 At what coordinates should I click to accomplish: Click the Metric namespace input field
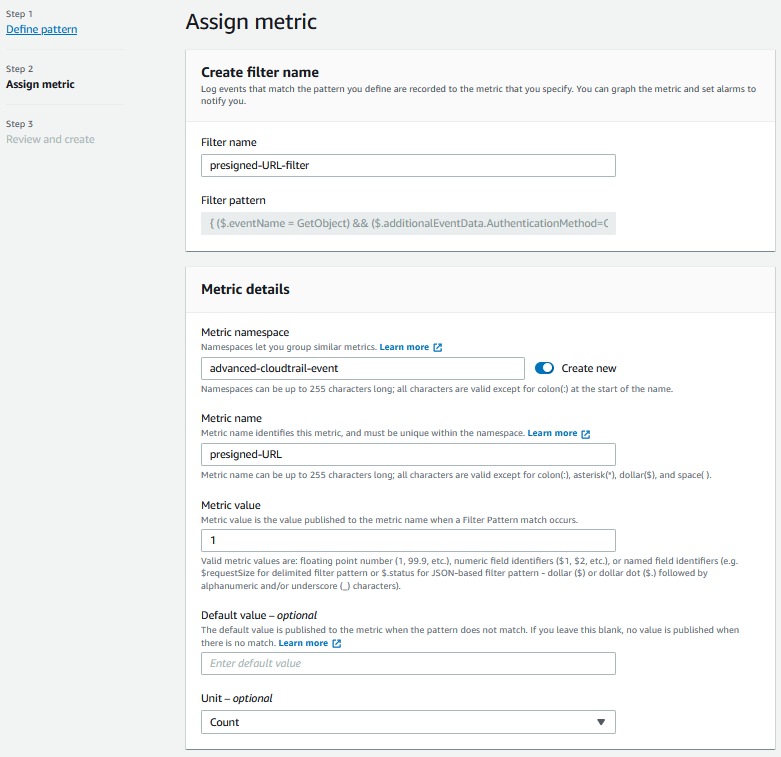coord(363,369)
